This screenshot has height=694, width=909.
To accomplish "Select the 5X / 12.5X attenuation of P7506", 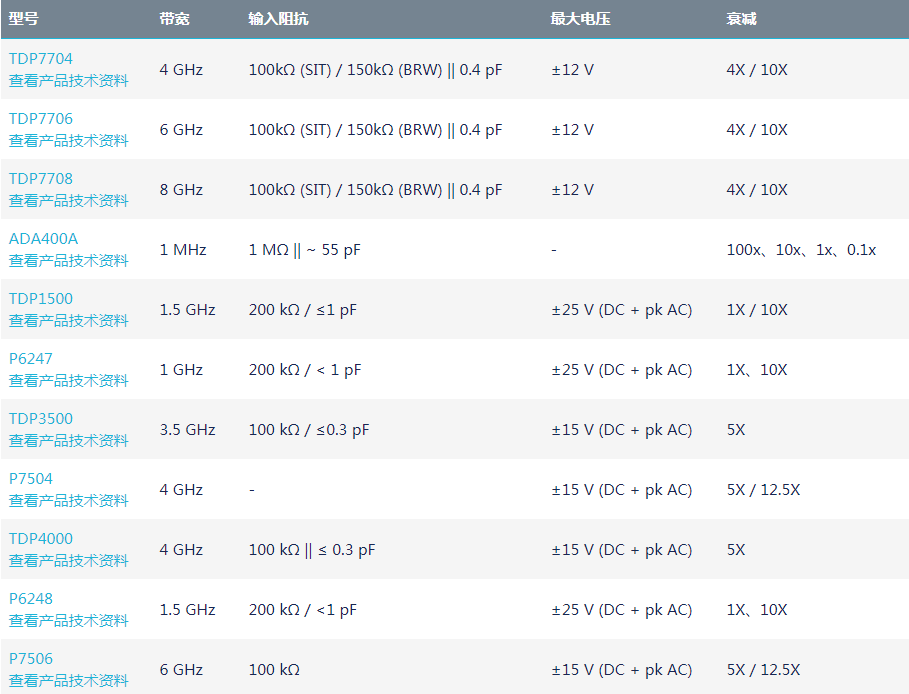I will pos(763,670).
